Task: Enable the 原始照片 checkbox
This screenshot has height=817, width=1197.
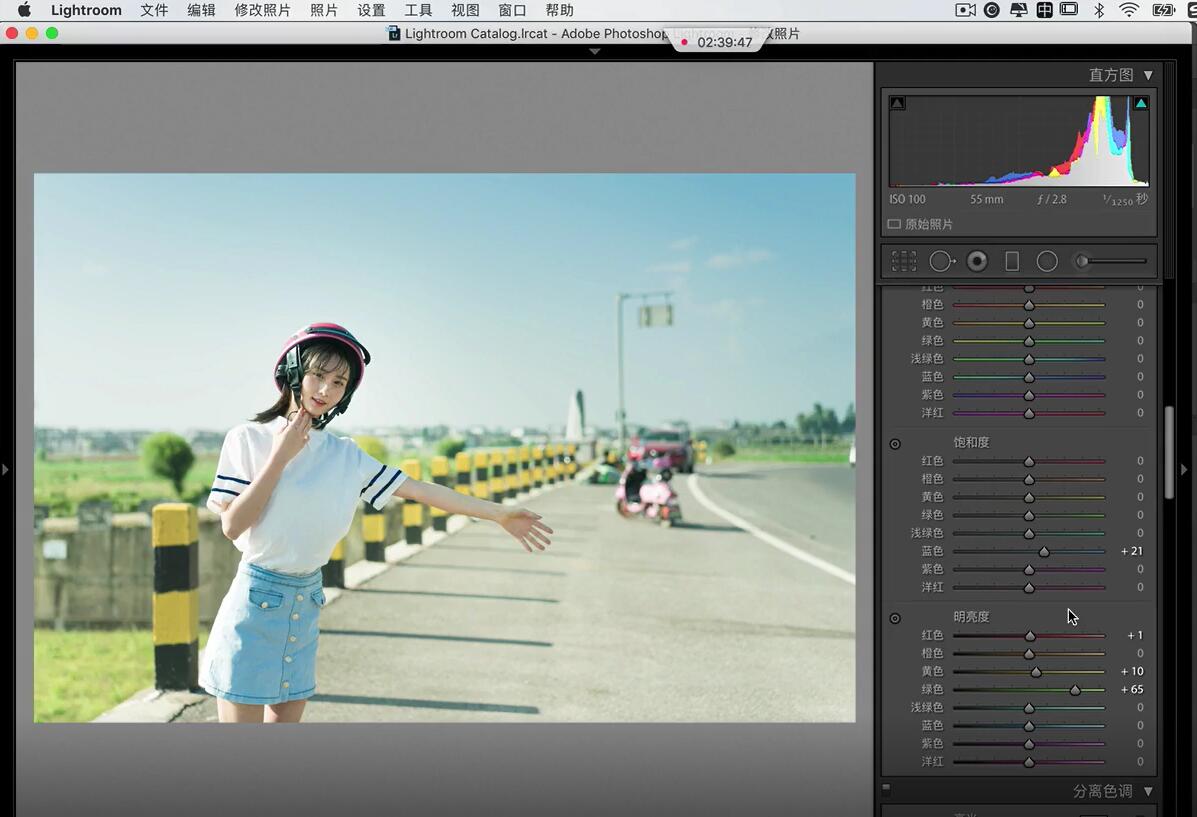Action: pos(894,225)
